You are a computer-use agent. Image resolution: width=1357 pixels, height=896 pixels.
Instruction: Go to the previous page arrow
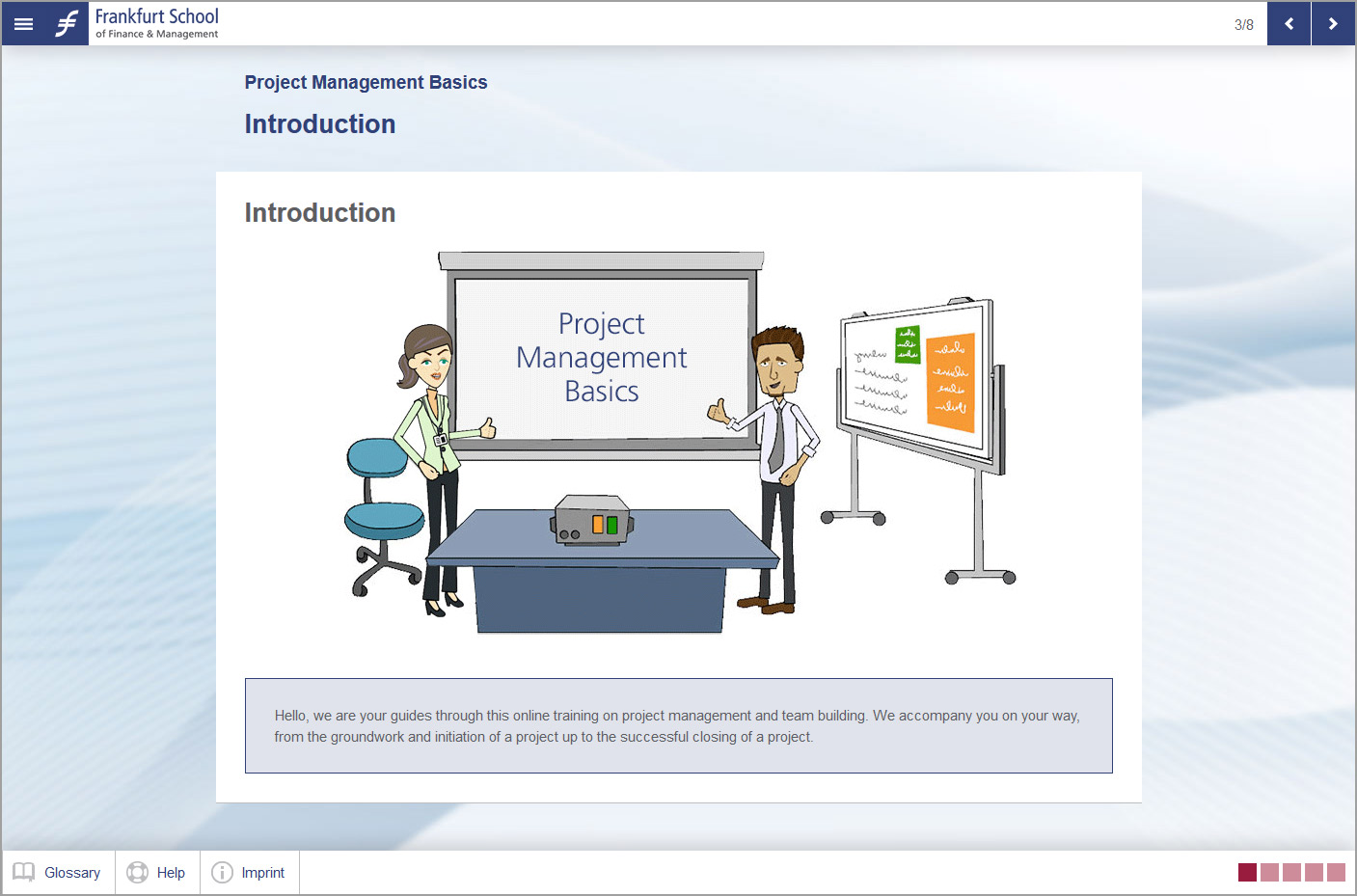1289,24
